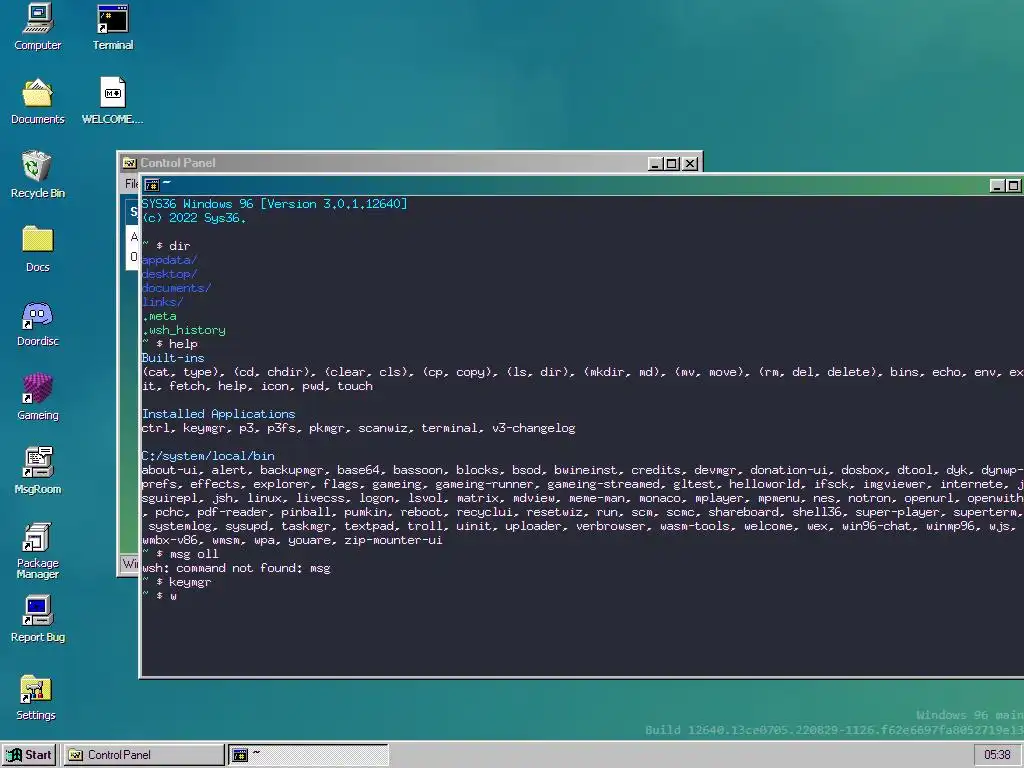The image size is (1024, 768).
Task: Open the Documents folder icon
Action: tap(37, 101)
